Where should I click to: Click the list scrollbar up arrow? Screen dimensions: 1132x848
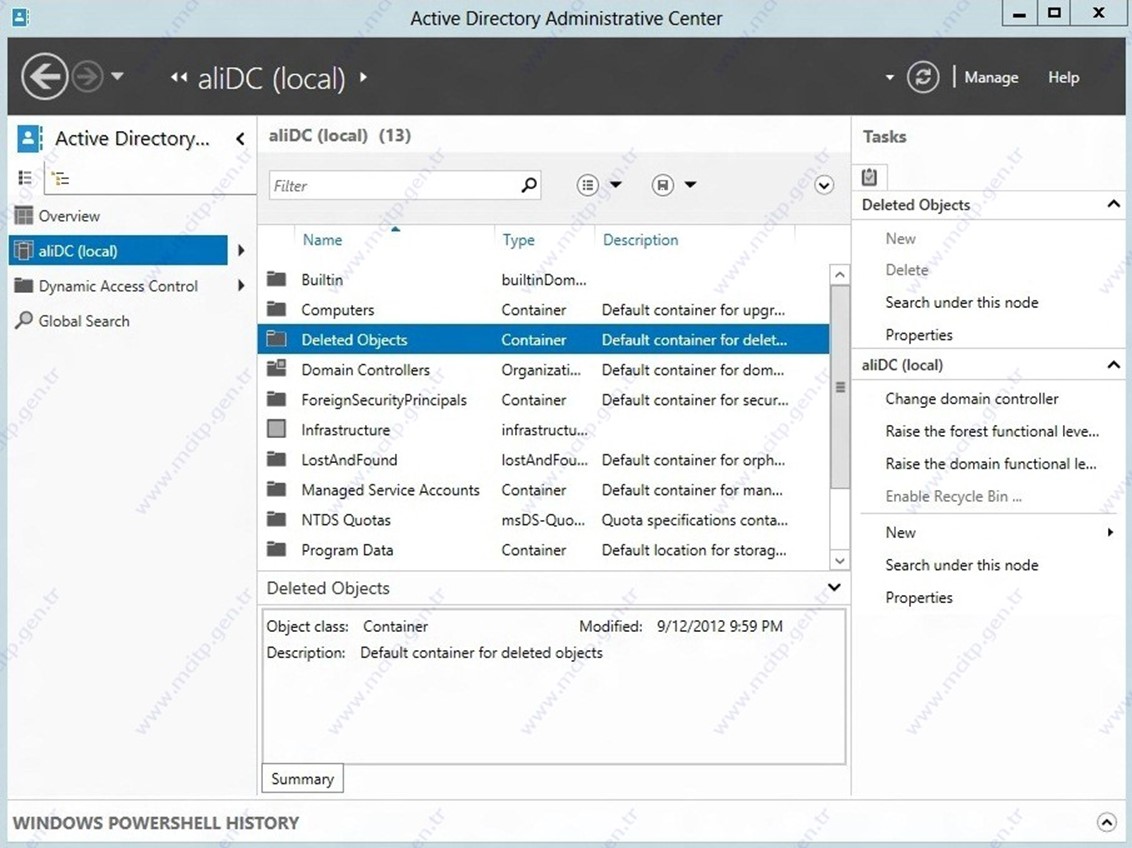[839, 274]
